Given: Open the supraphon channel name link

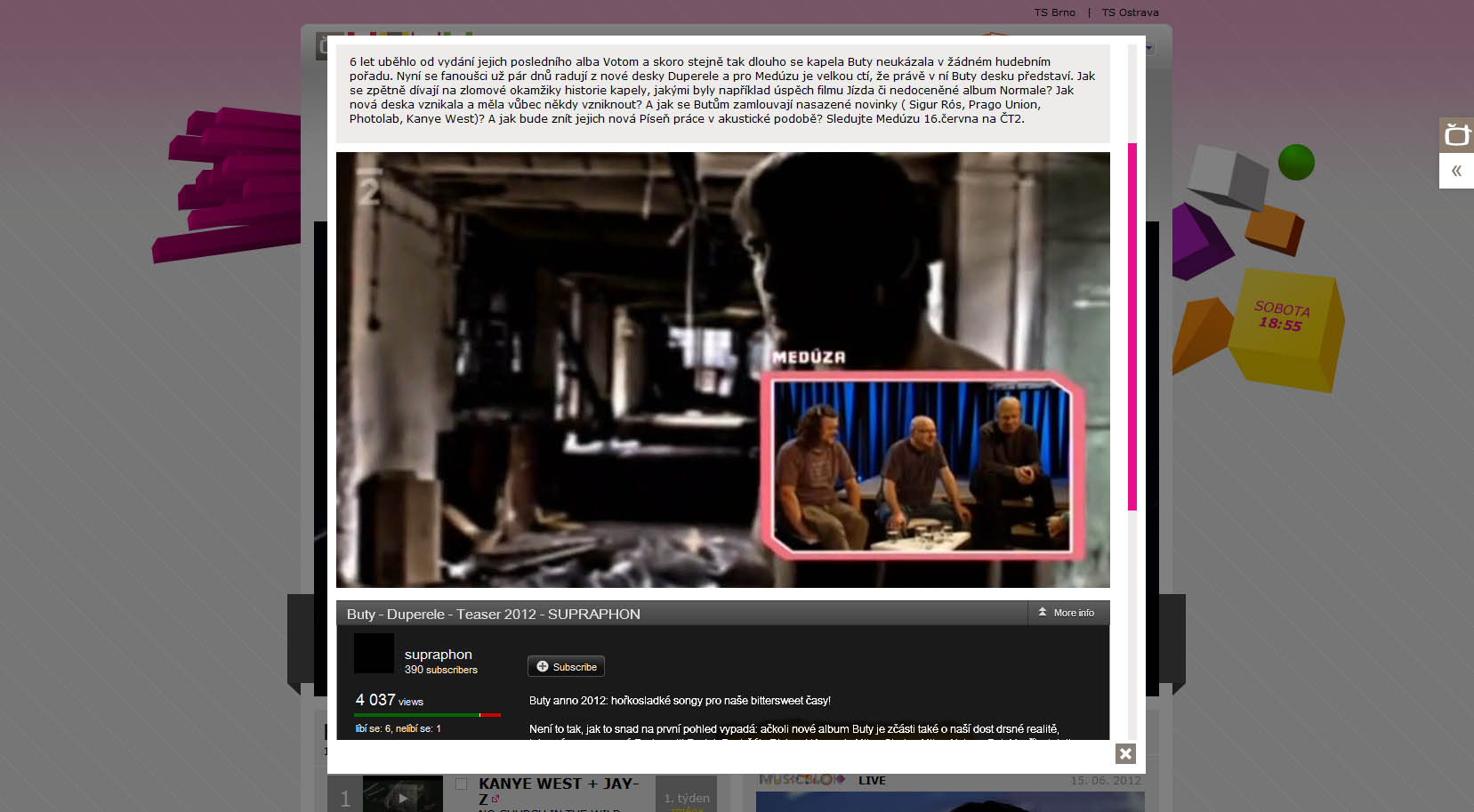Looking at the screenshot, I should coord(439,655).
